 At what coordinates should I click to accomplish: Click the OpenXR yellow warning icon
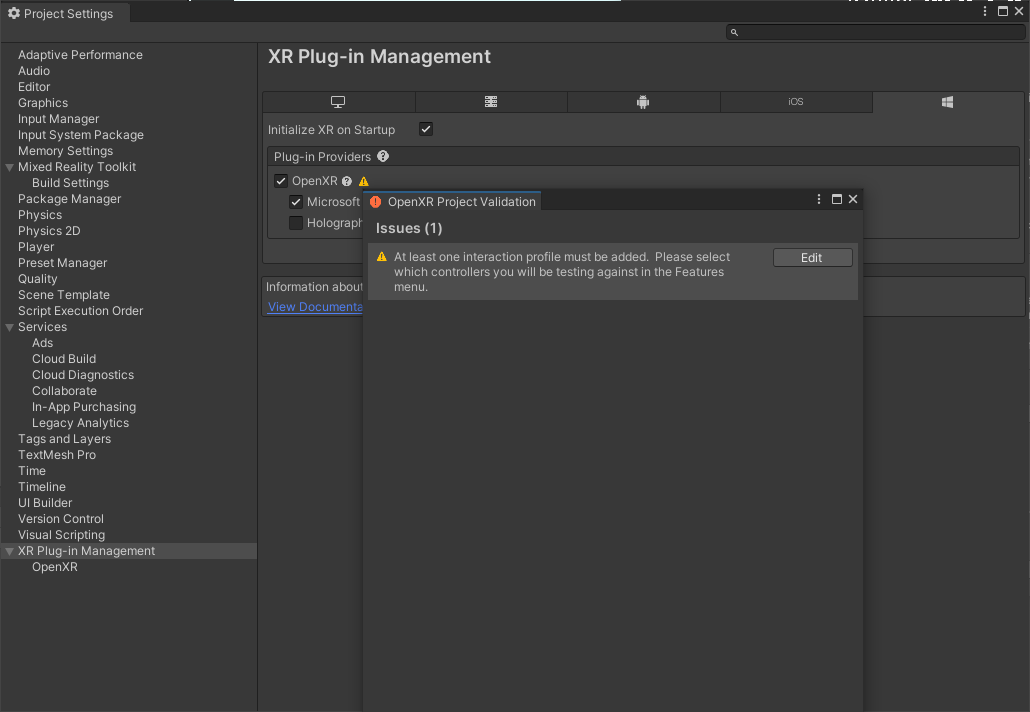tap(364, 182)
